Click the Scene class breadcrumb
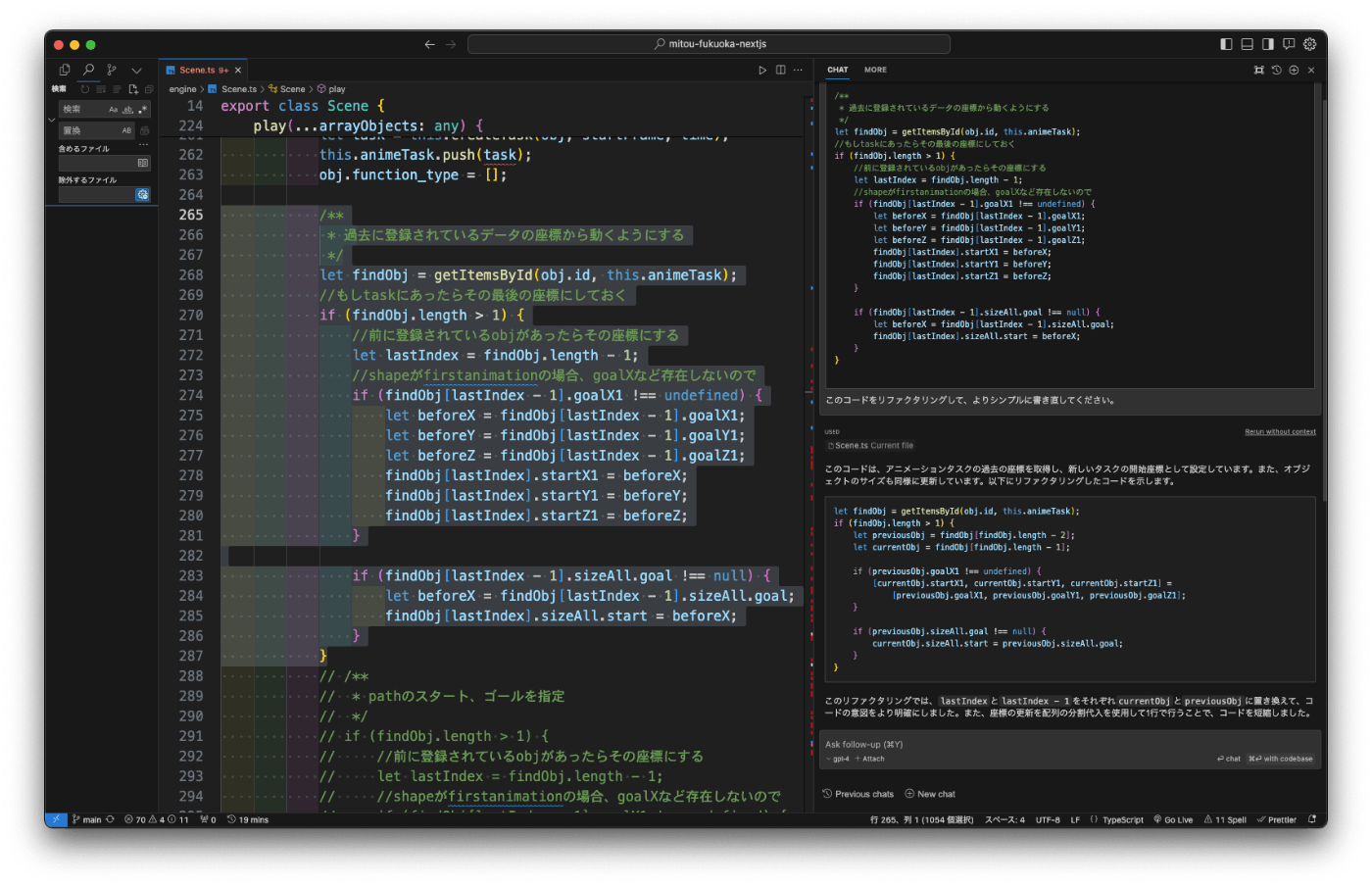 (286, 89)
